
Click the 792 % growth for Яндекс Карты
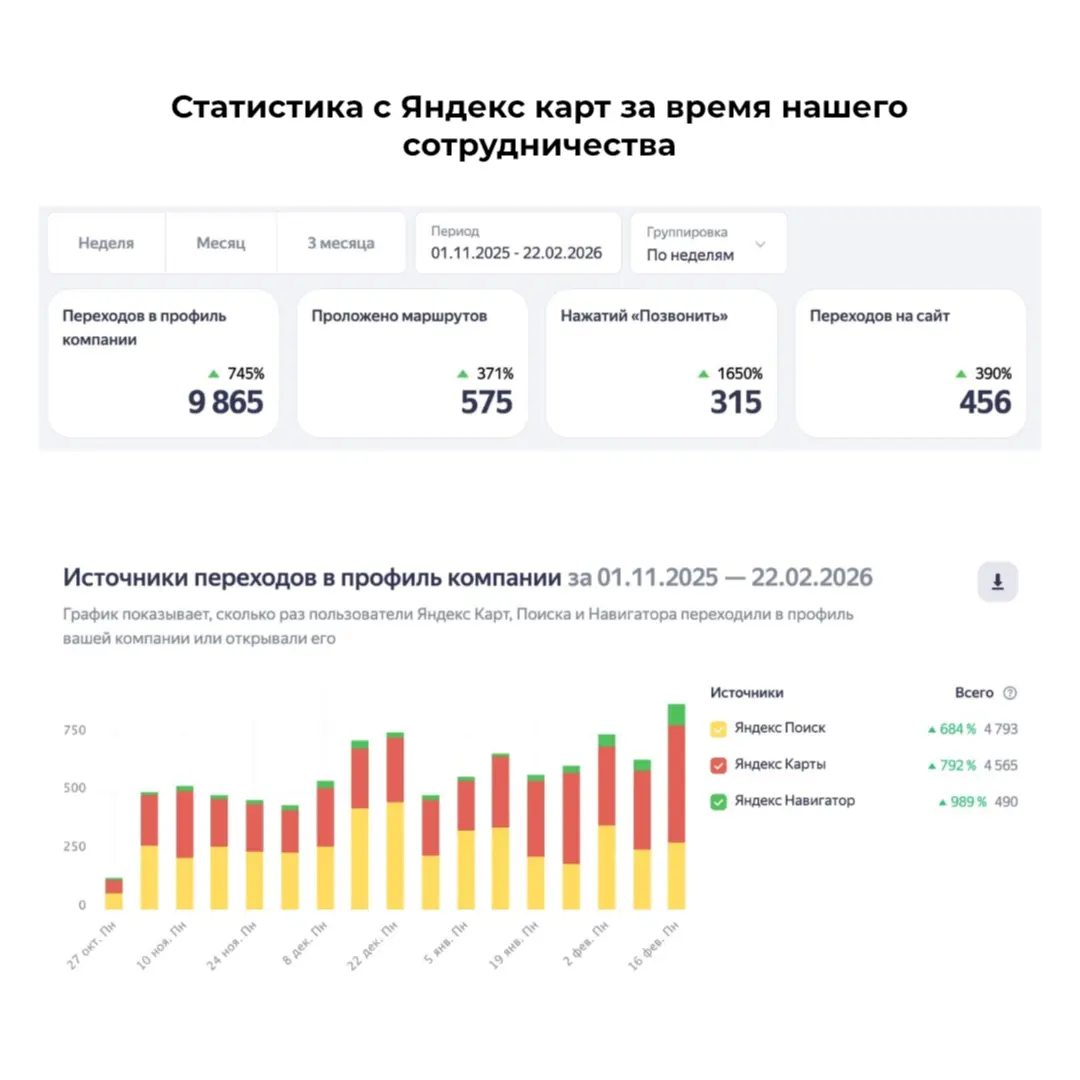952,765
